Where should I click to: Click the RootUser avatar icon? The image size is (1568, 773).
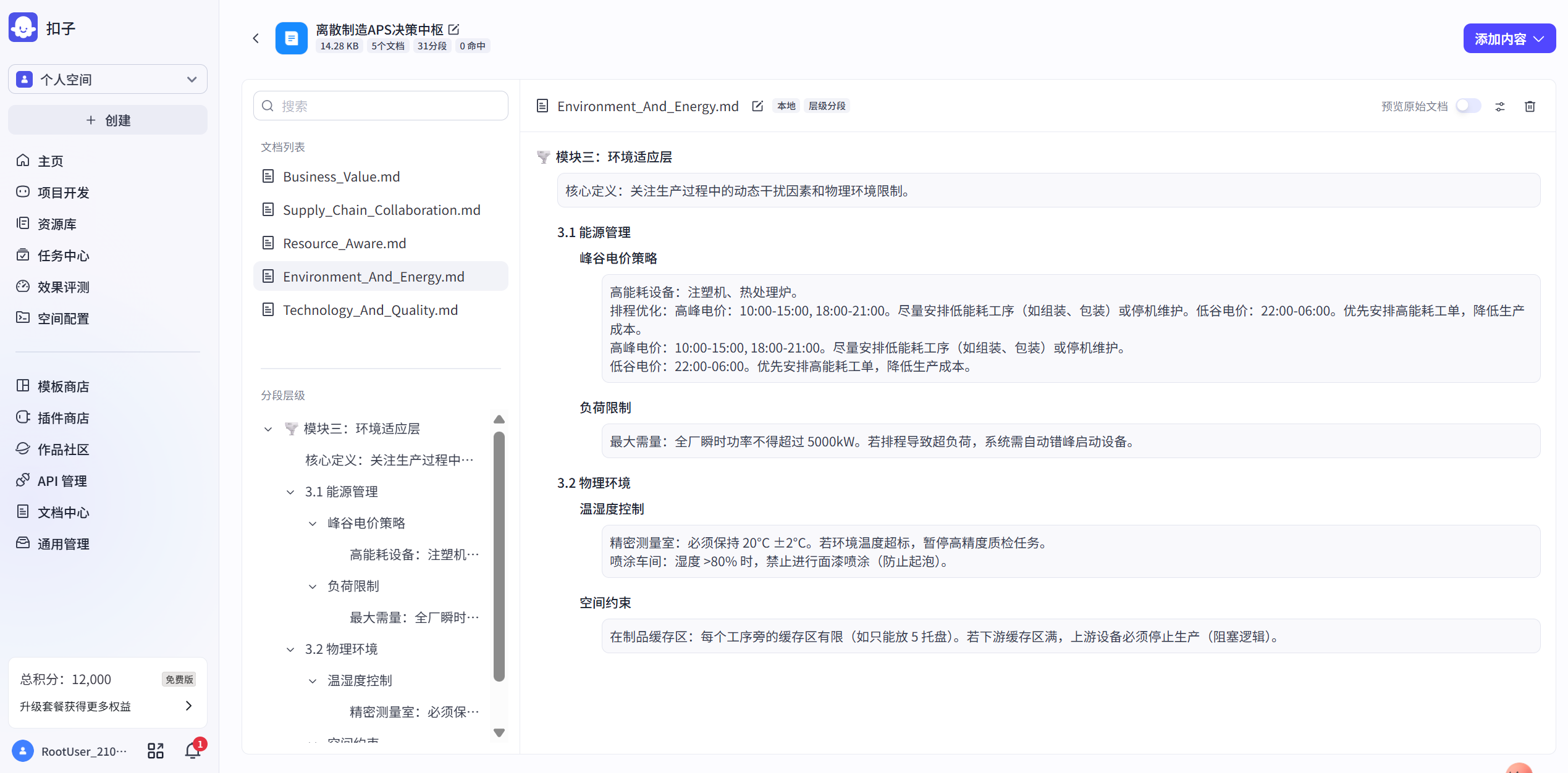23,751
